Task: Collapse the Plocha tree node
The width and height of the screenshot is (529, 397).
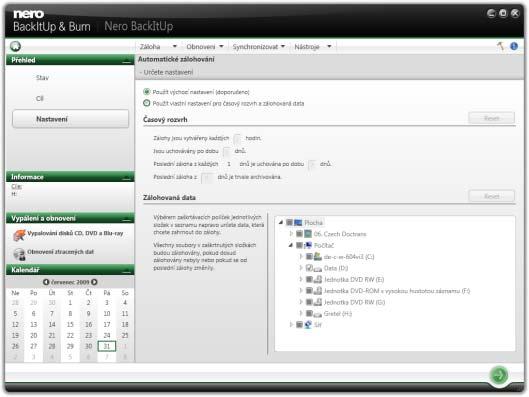Action: pyautogui.click(x=281, y=223)
